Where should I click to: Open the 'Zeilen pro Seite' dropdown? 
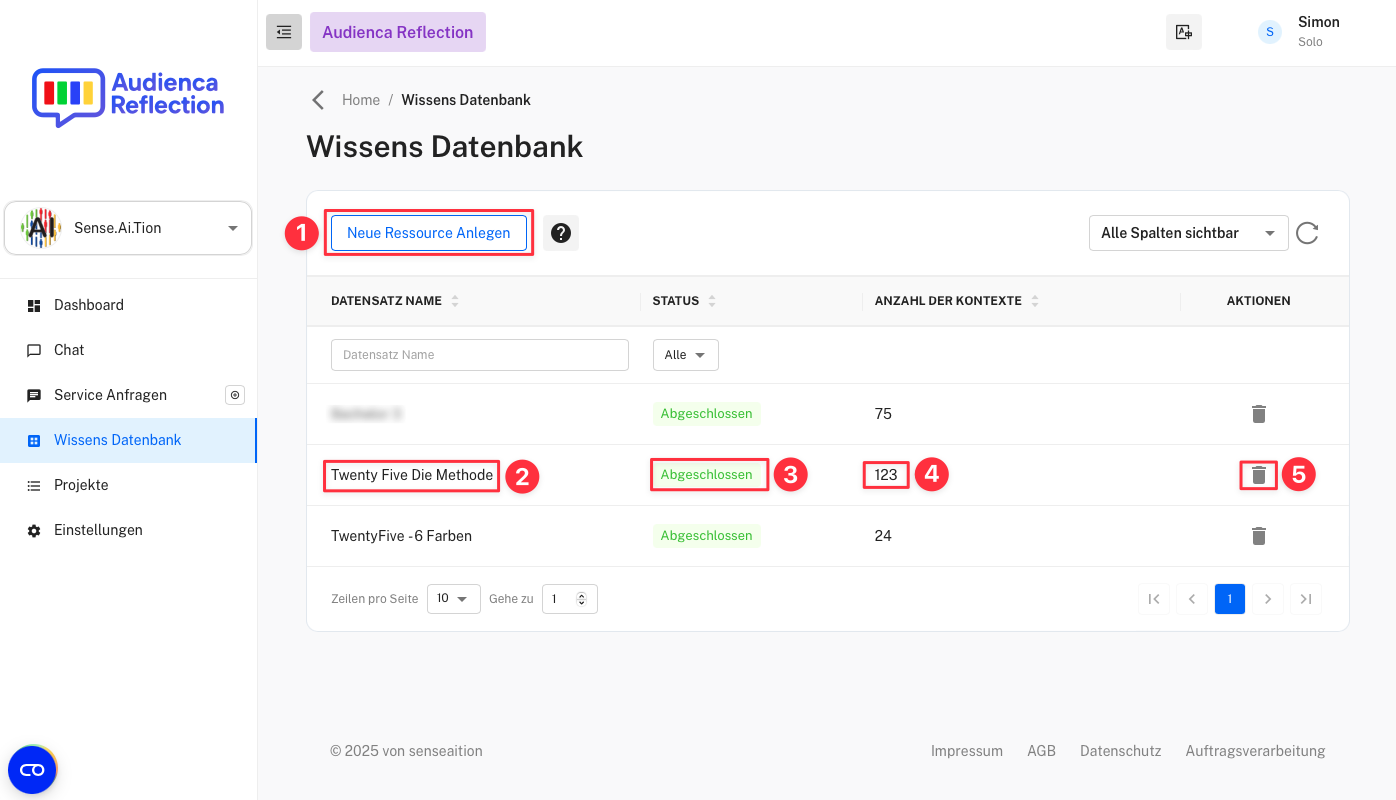click(453, 598)
